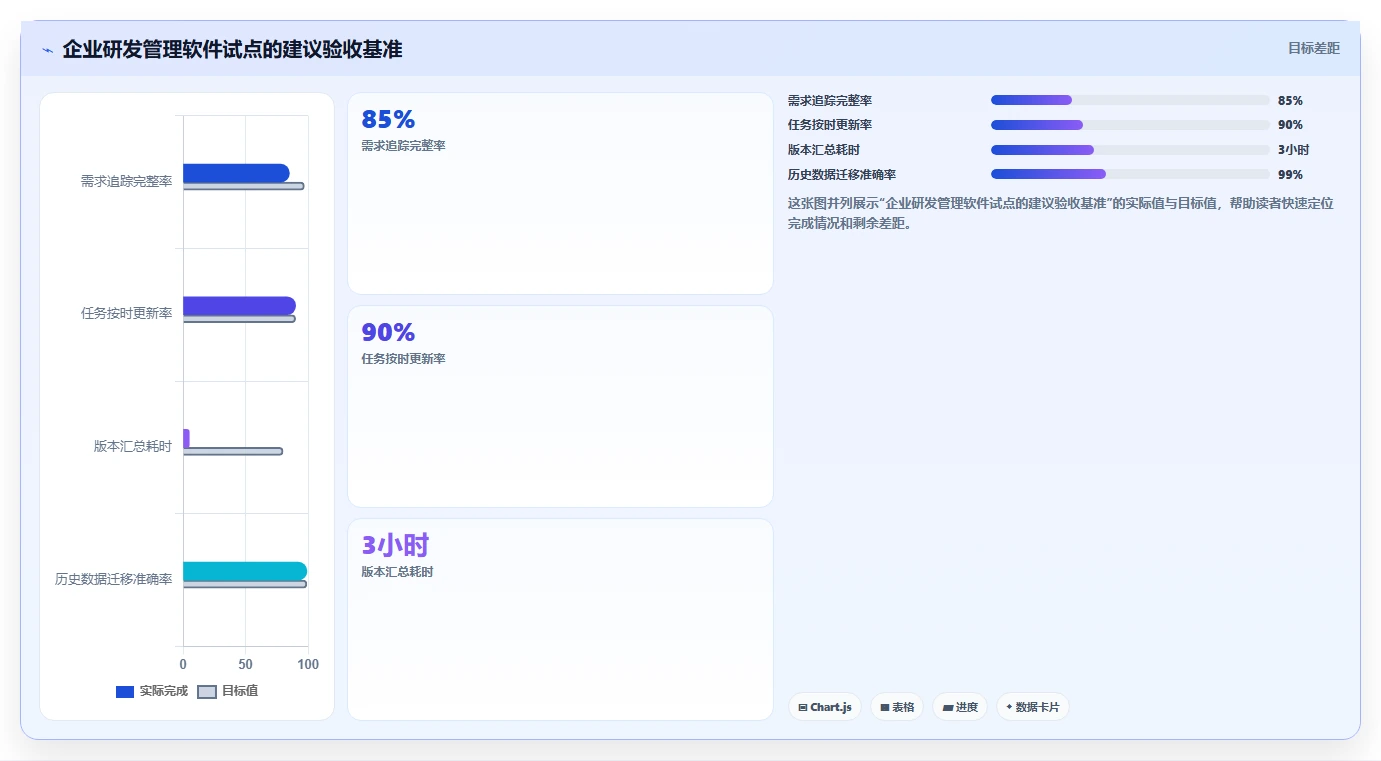The width and height of the screenshot is (1381, 761).
Task: Click the Chart.js tag chip
Action: click(825, 707)
